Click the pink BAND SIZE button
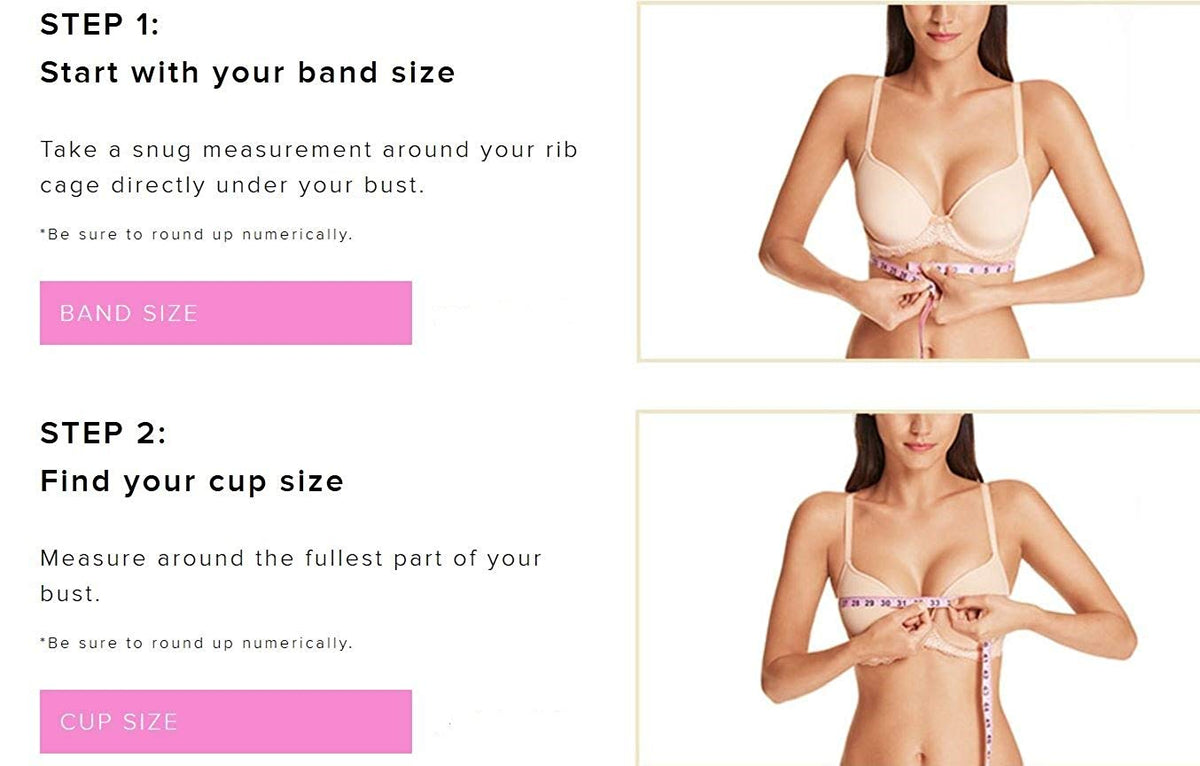The image size is (1200, 766). pos(225,313)
